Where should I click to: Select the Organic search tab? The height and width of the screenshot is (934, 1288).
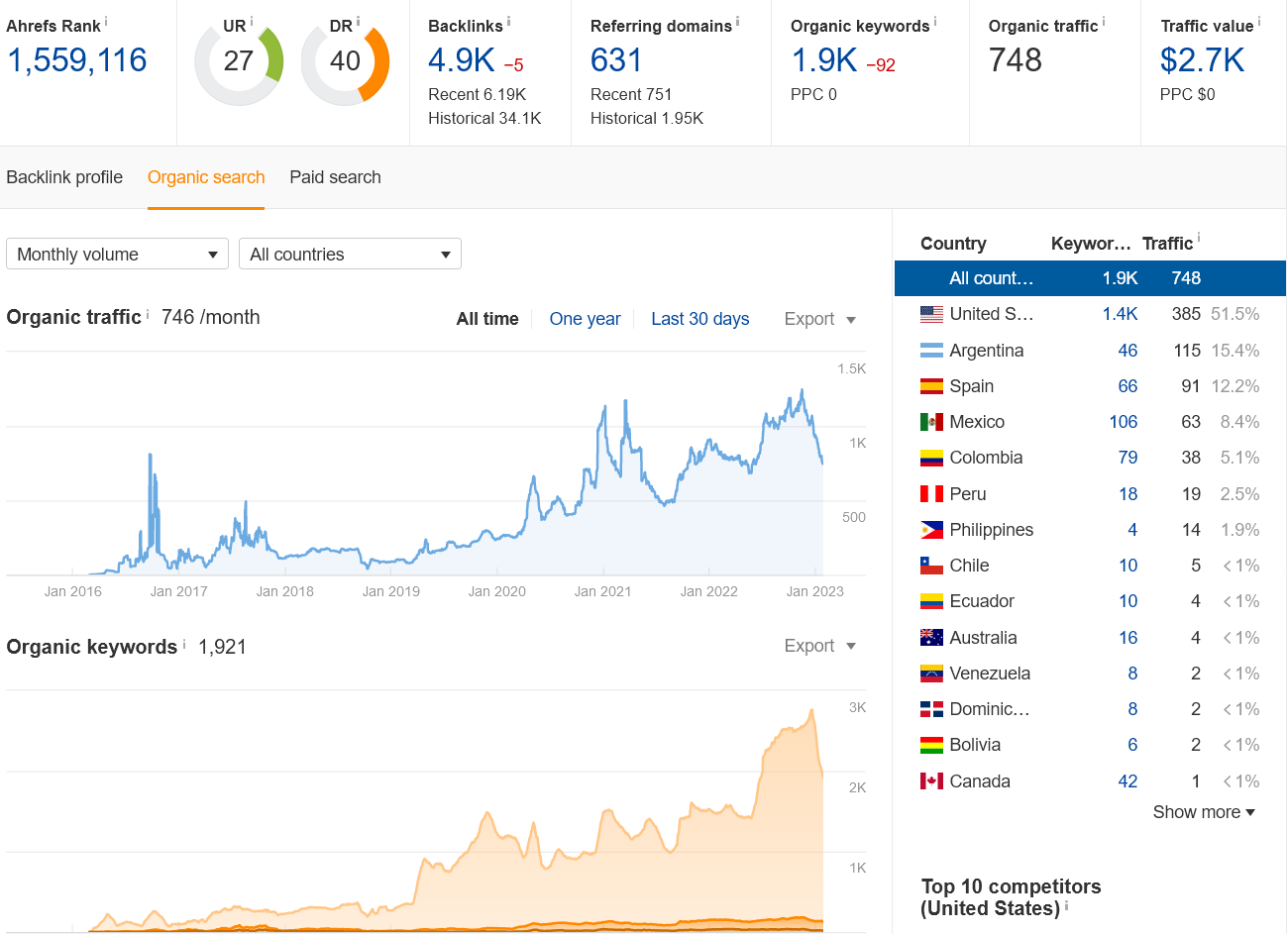[x=206, y=177]
